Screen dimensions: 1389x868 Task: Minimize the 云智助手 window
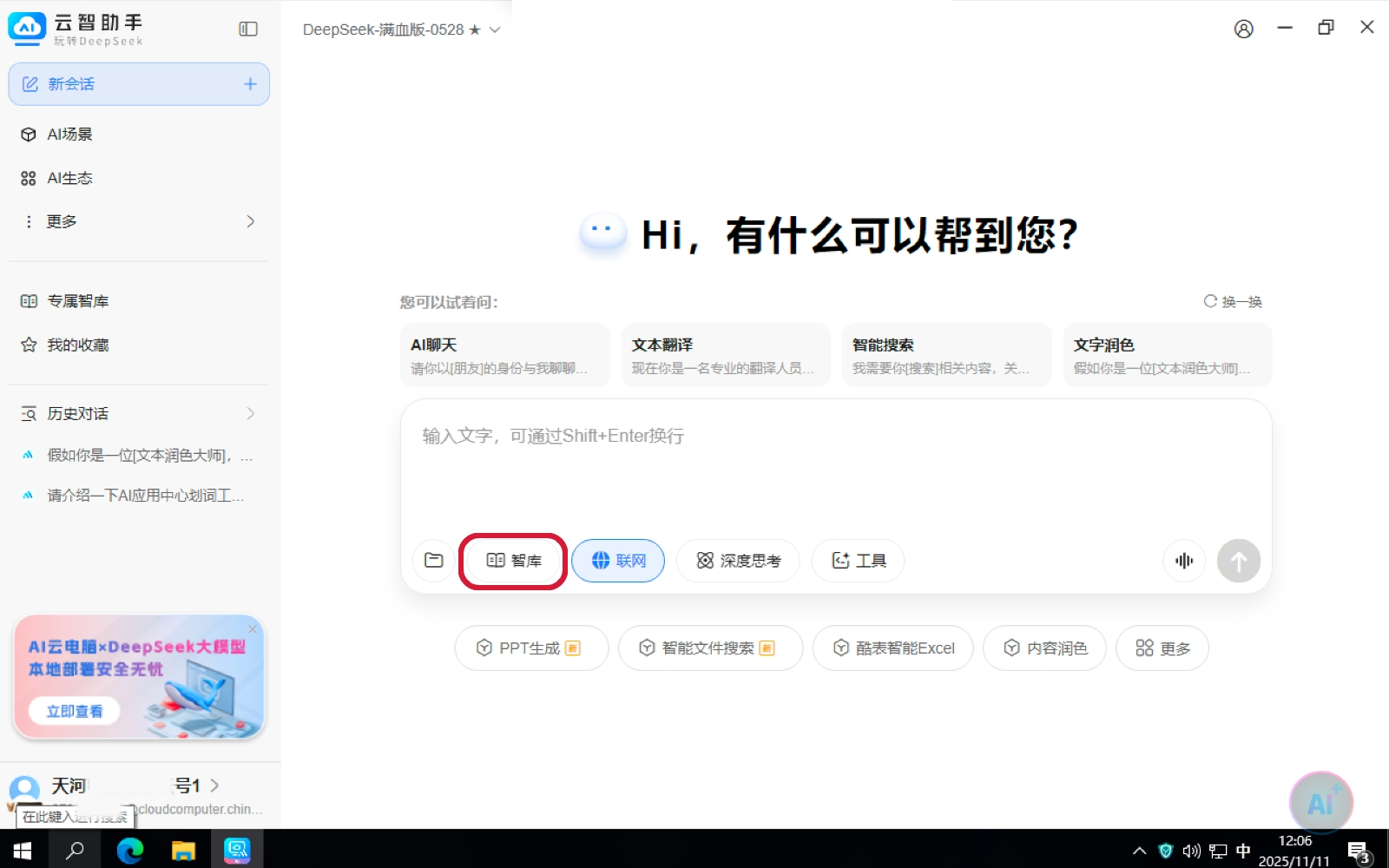[x=1285, y=28]
